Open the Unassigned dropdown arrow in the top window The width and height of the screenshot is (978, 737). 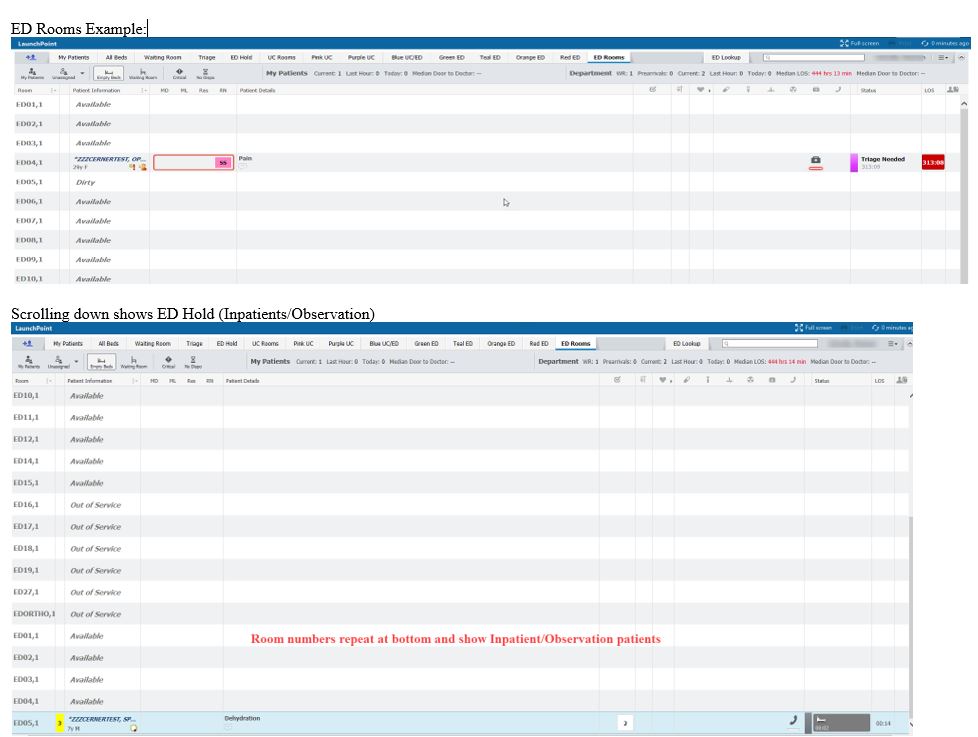(82, 72)
